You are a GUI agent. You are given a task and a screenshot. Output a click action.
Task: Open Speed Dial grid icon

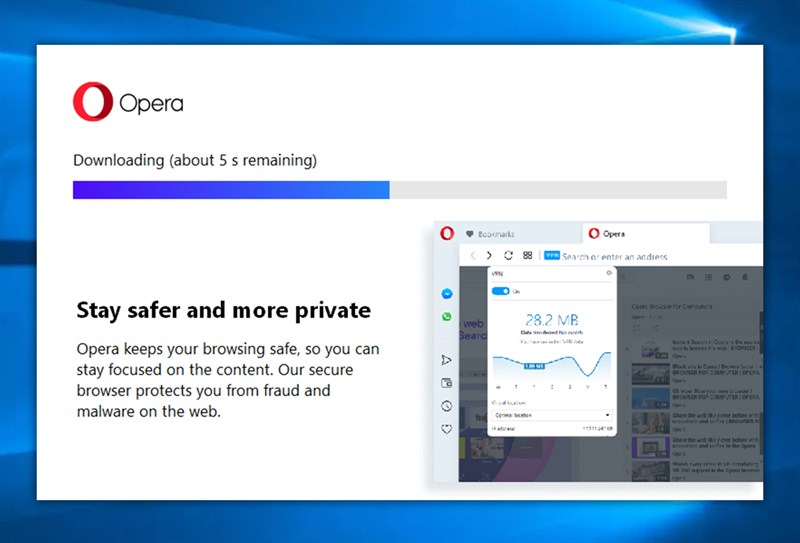(528, 255)
